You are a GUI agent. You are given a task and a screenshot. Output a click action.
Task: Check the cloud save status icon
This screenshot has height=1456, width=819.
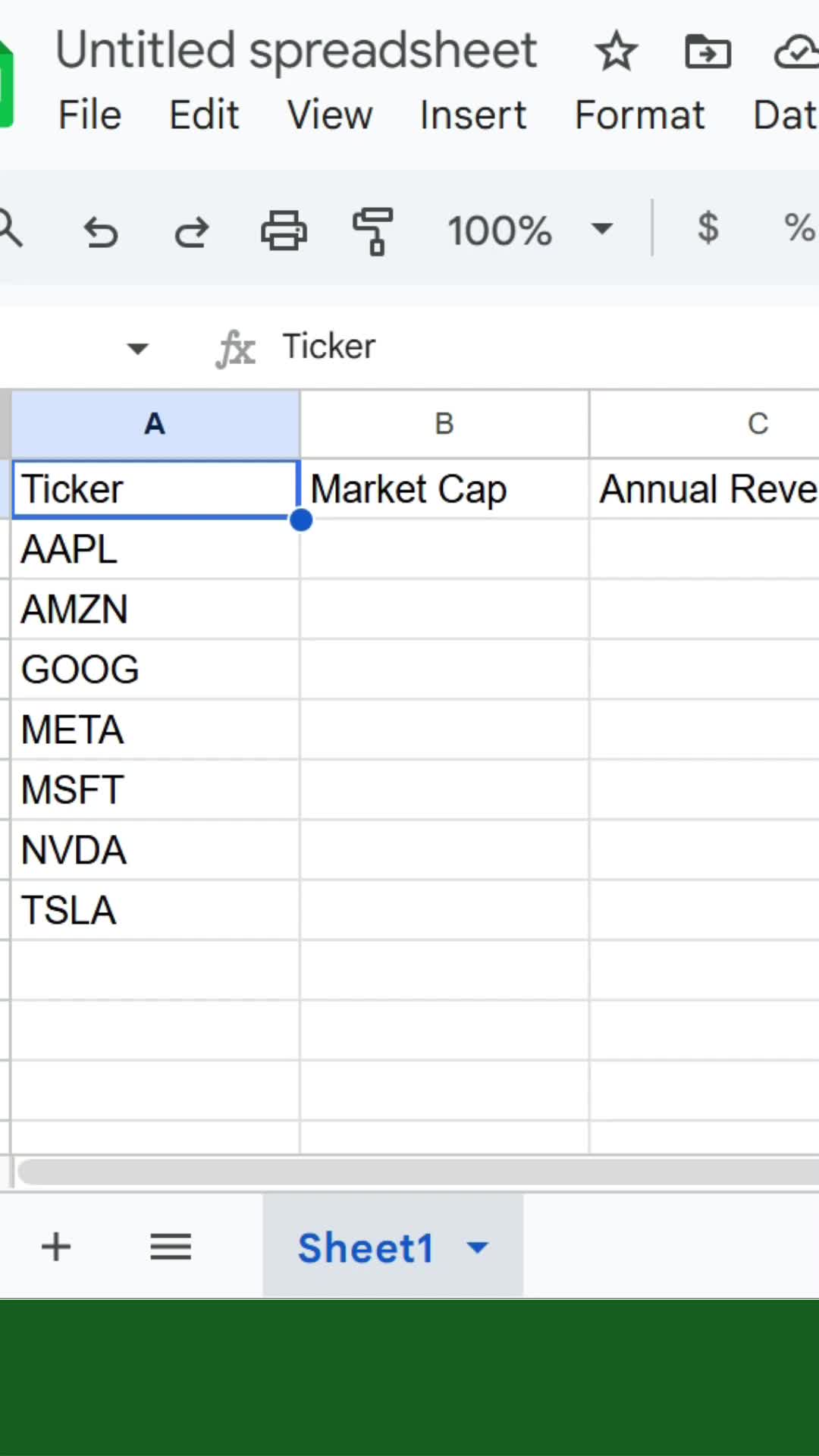point(796,52)
